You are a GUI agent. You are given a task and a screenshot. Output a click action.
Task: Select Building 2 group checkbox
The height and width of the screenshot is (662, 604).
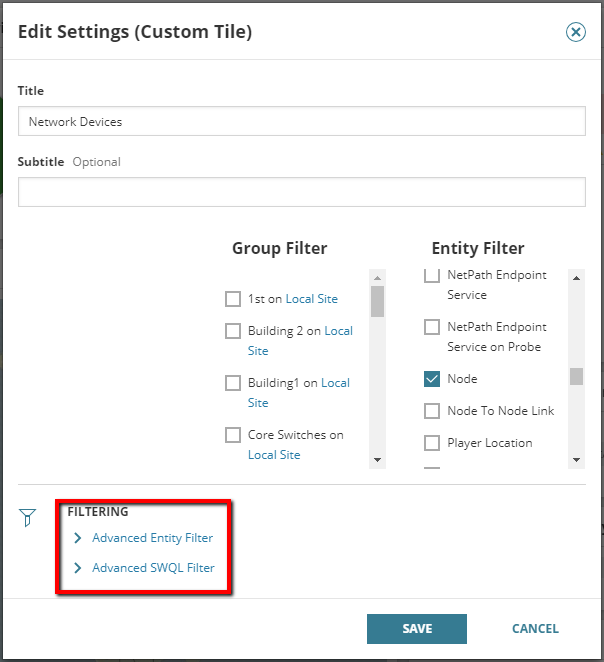(x=233, y=331)
